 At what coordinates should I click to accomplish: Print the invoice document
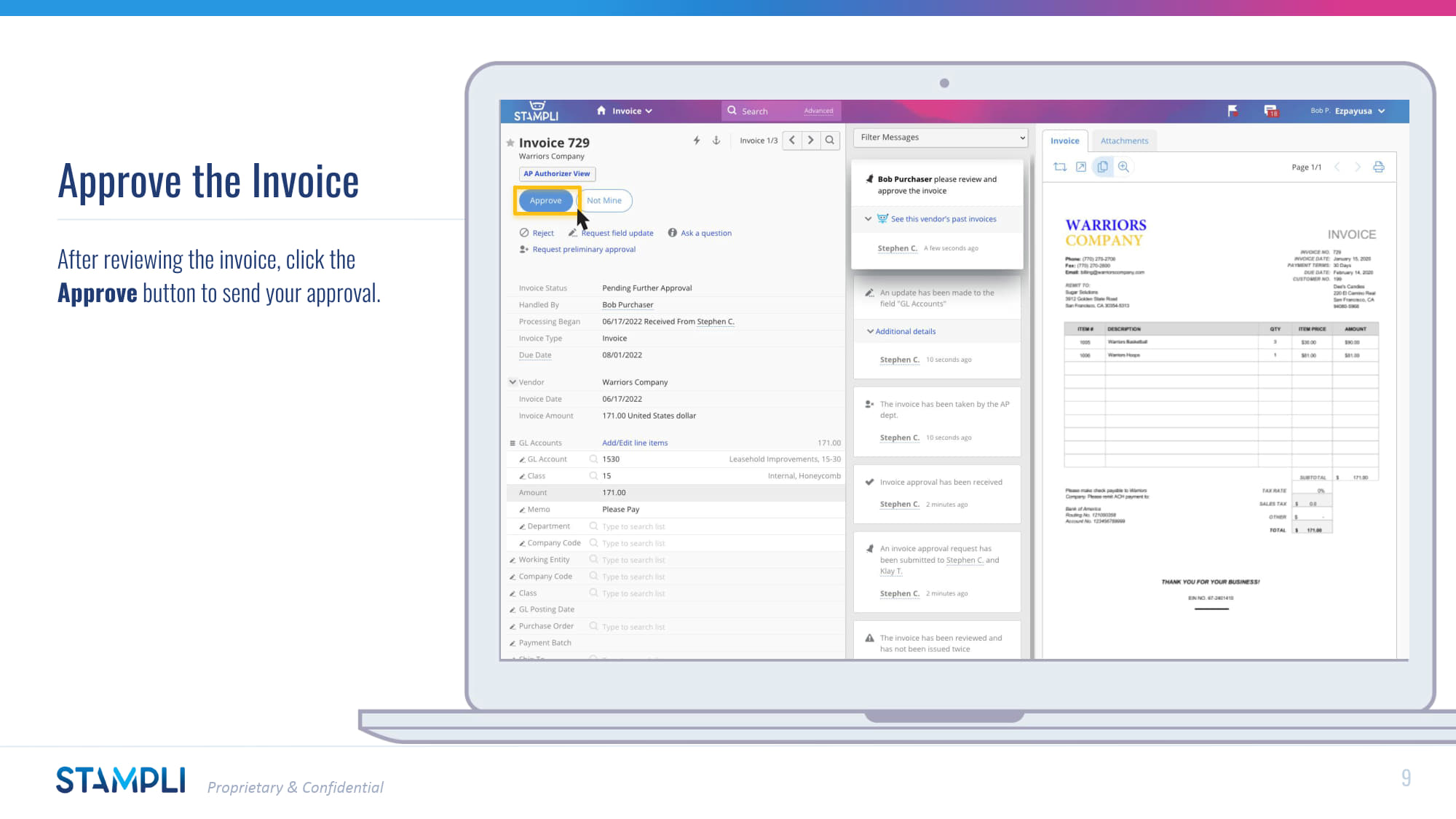[1378, 167]
